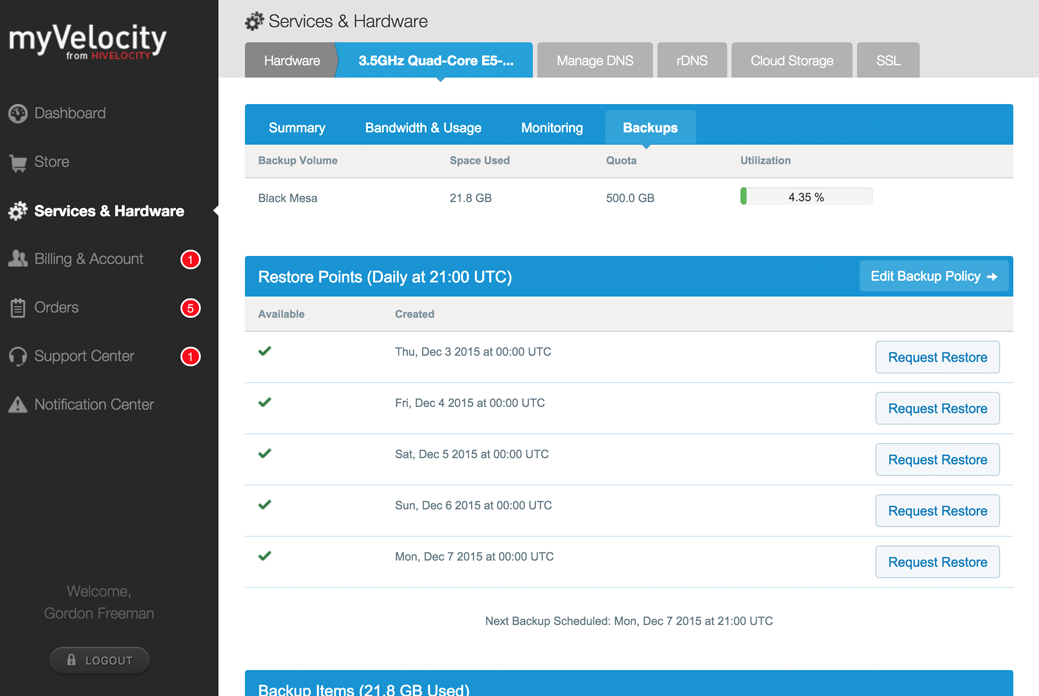This screenshot has width=1039, height=696.
Task: Click the 4.35 % utilization progress bar
Action: point(806,197)
